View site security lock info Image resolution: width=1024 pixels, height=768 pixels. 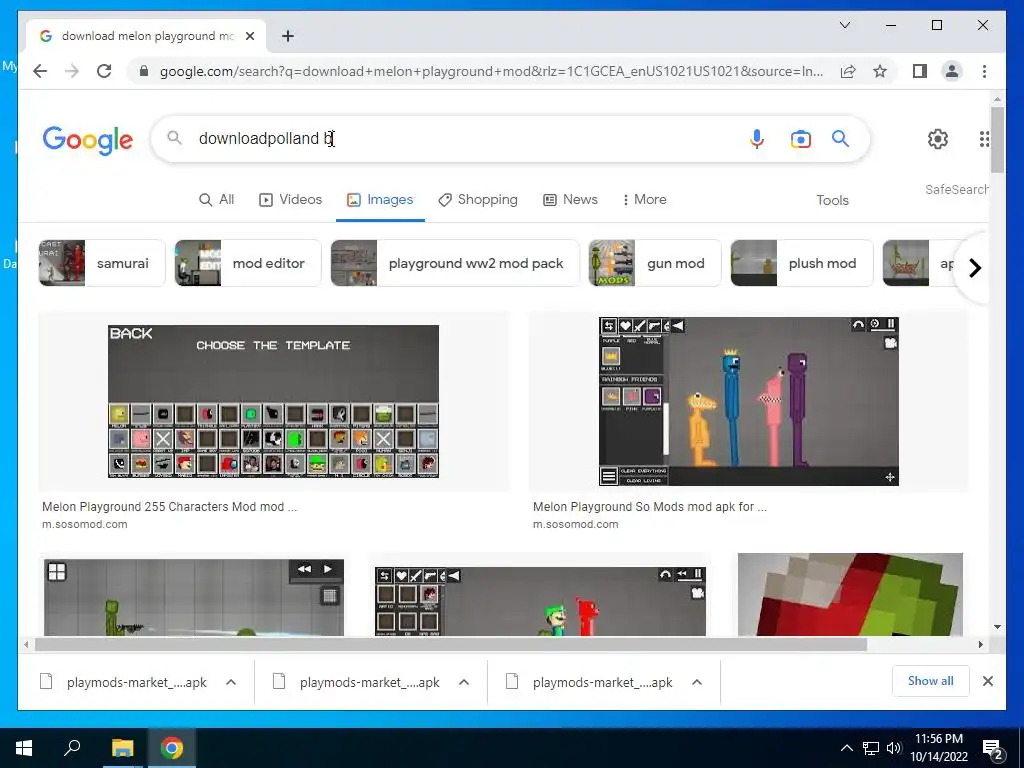point(144,71)
